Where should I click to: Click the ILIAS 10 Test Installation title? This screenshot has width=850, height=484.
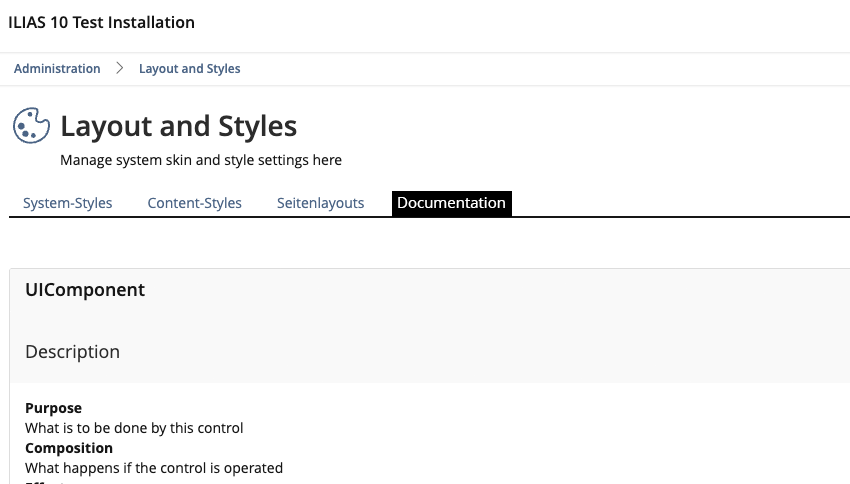tap(101, 22)
